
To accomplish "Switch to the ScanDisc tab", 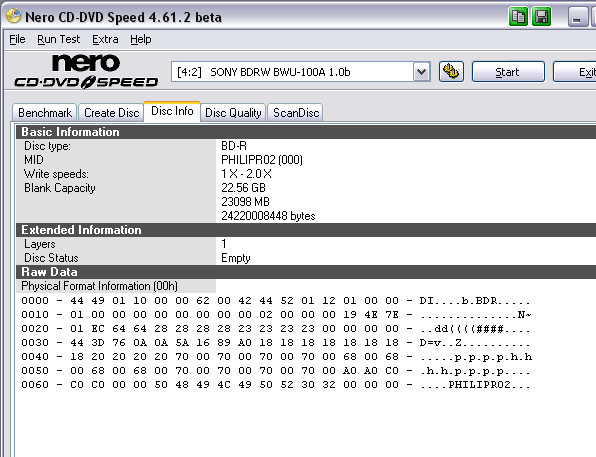I will click(x=296, y=113).
